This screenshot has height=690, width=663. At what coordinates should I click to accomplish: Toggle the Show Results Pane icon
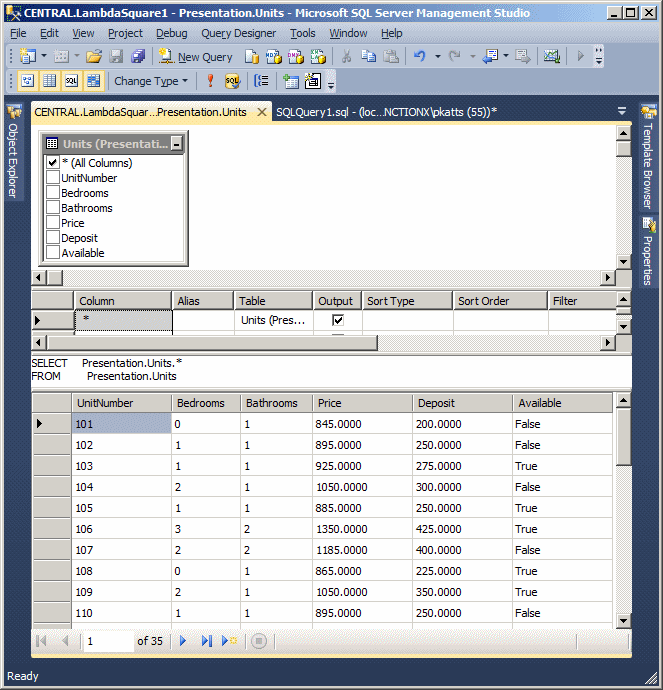93,81
